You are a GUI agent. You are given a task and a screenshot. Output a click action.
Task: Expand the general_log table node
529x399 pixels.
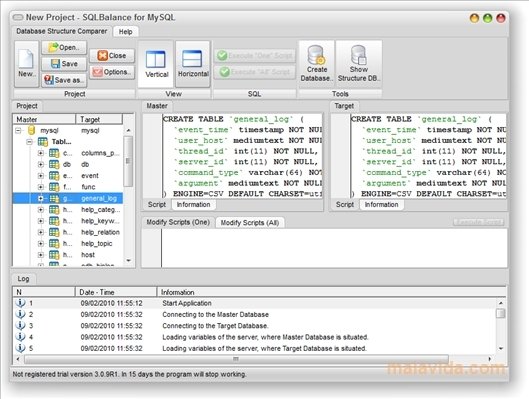[x=40, y=198]
